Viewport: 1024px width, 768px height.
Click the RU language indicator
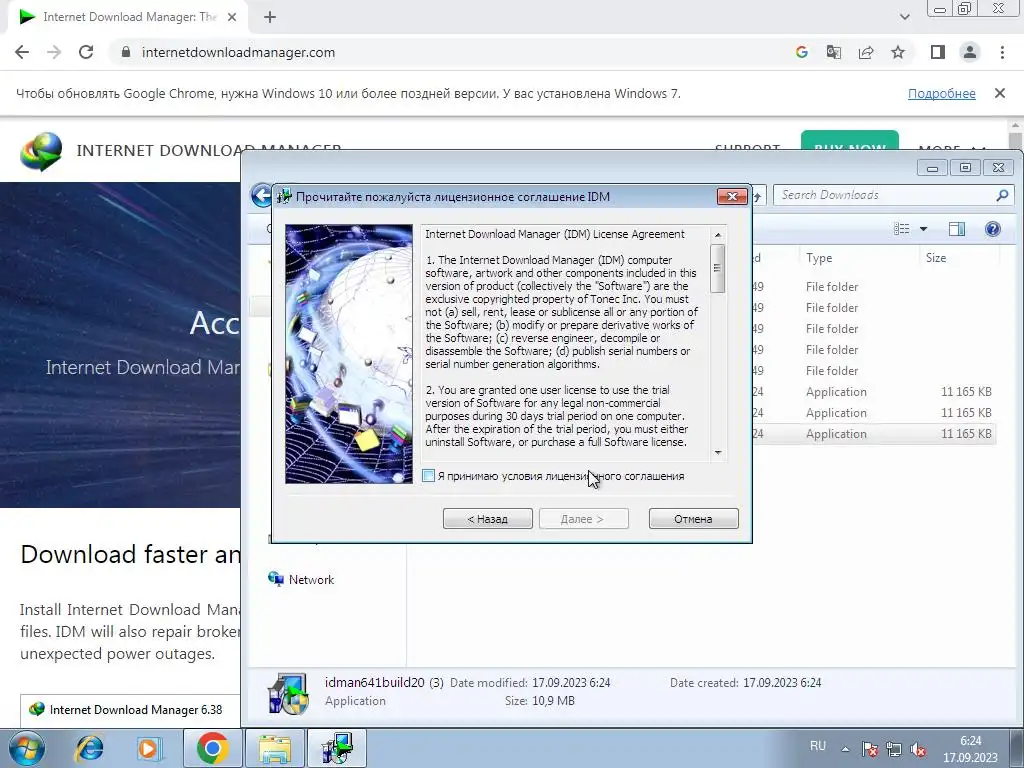[818, 745]
